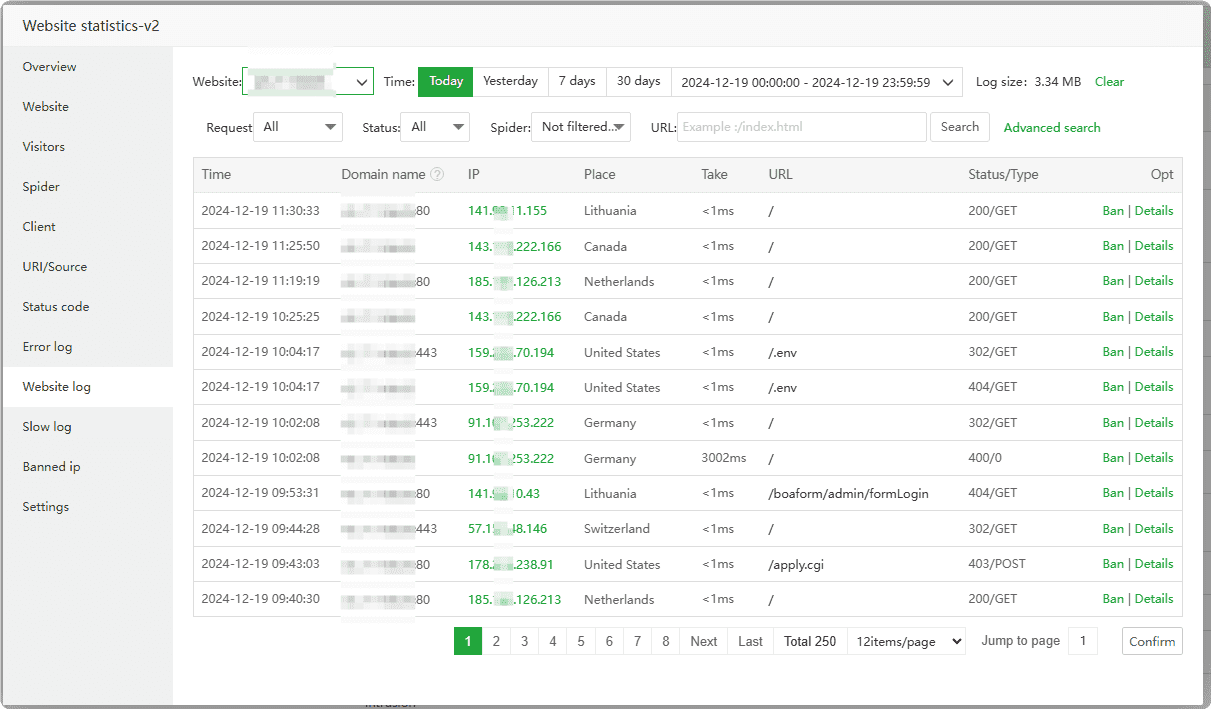The height and width of the screenshot is (709, 1211).
Task: Expand the Spider filter dropdown
Action: (581, 127)
